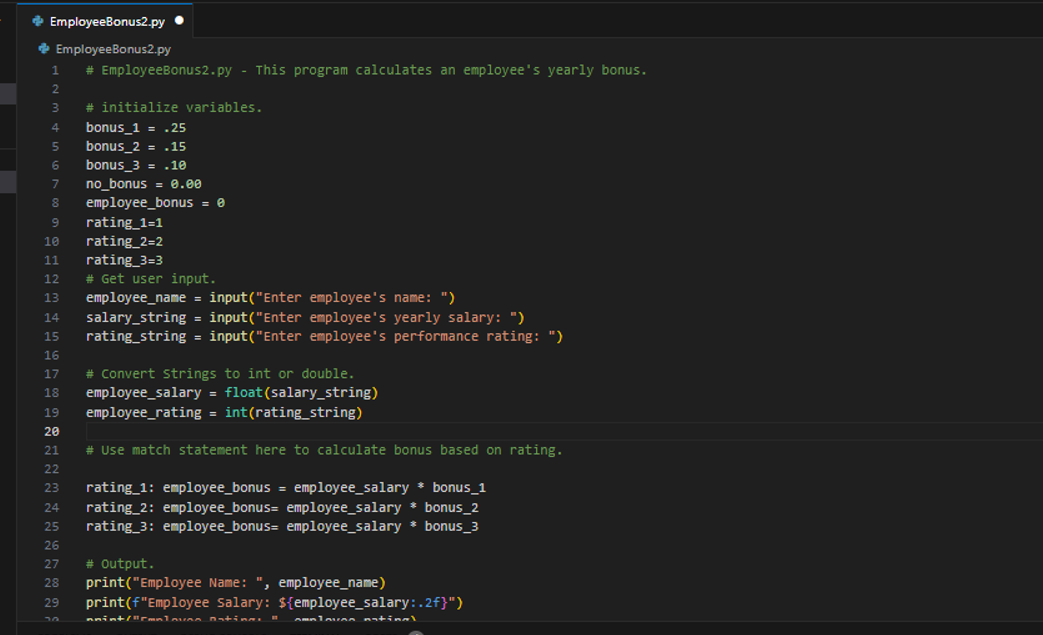
Task: Click the salary_string input statement
Action: pyautogui.click(x=305, y=317)
